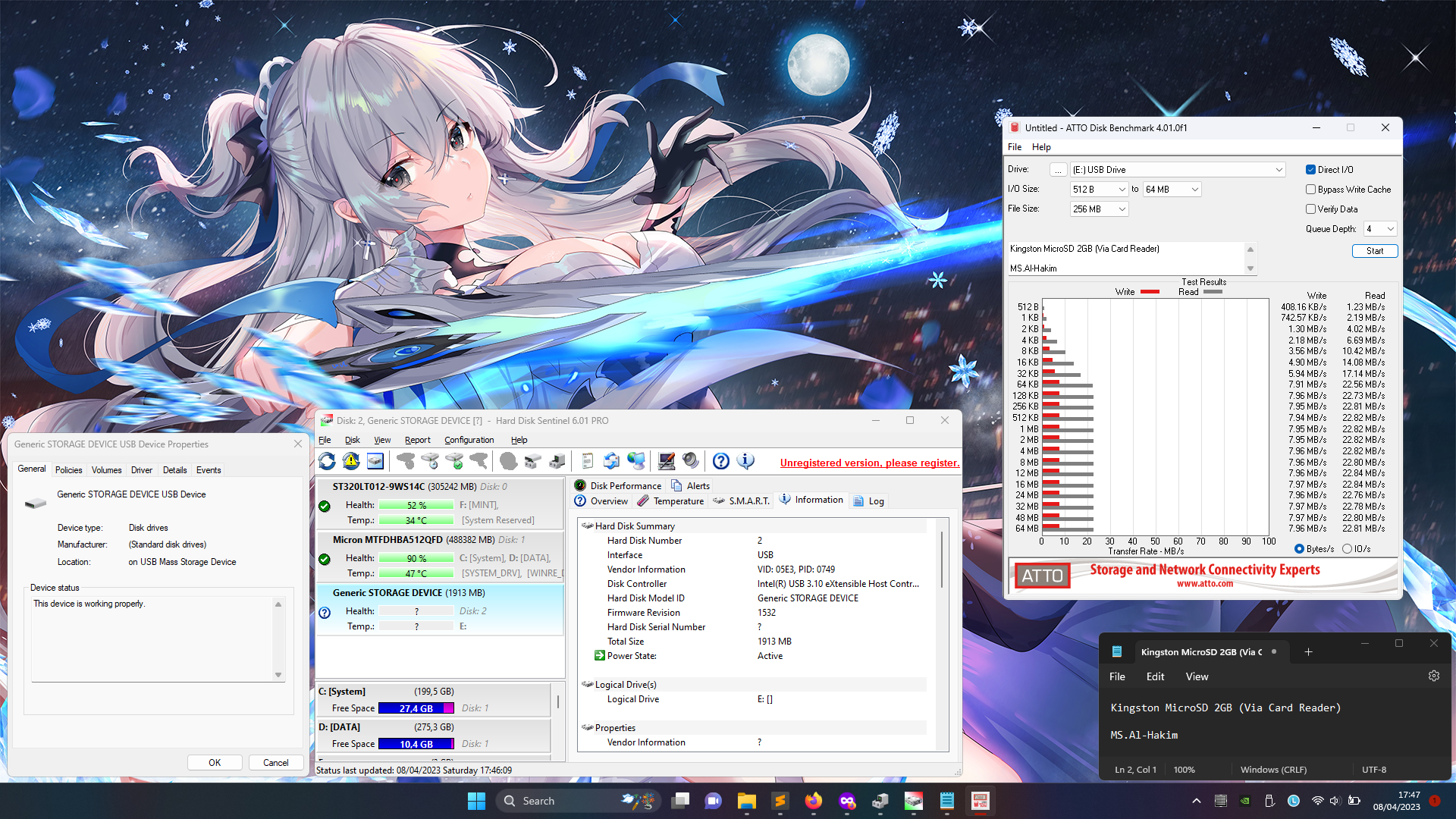Open the Report menu in Hard Disk Sentinel

point(417,440)
